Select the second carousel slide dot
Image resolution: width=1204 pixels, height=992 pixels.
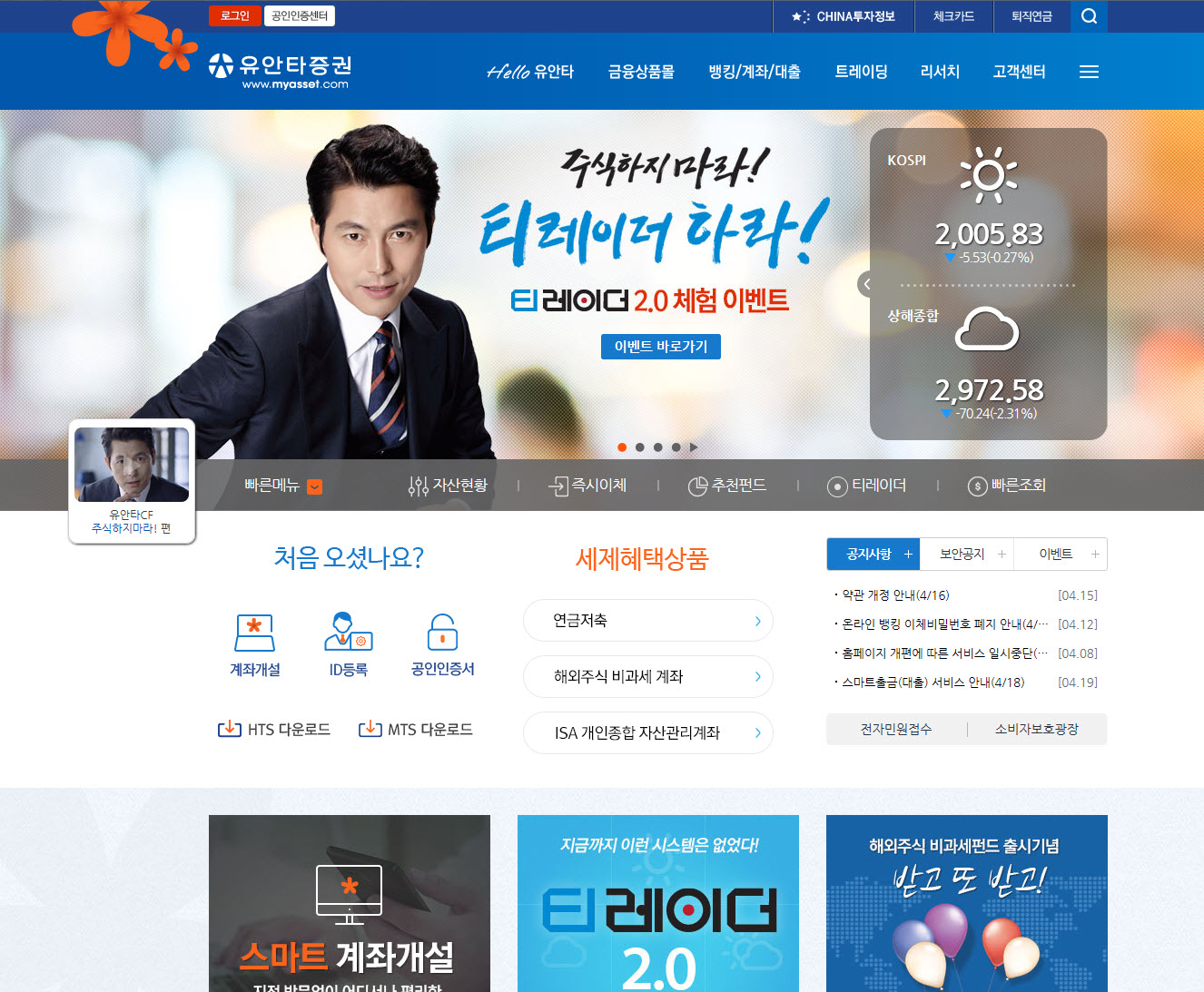pyautogui.click(x=640, y=447)
